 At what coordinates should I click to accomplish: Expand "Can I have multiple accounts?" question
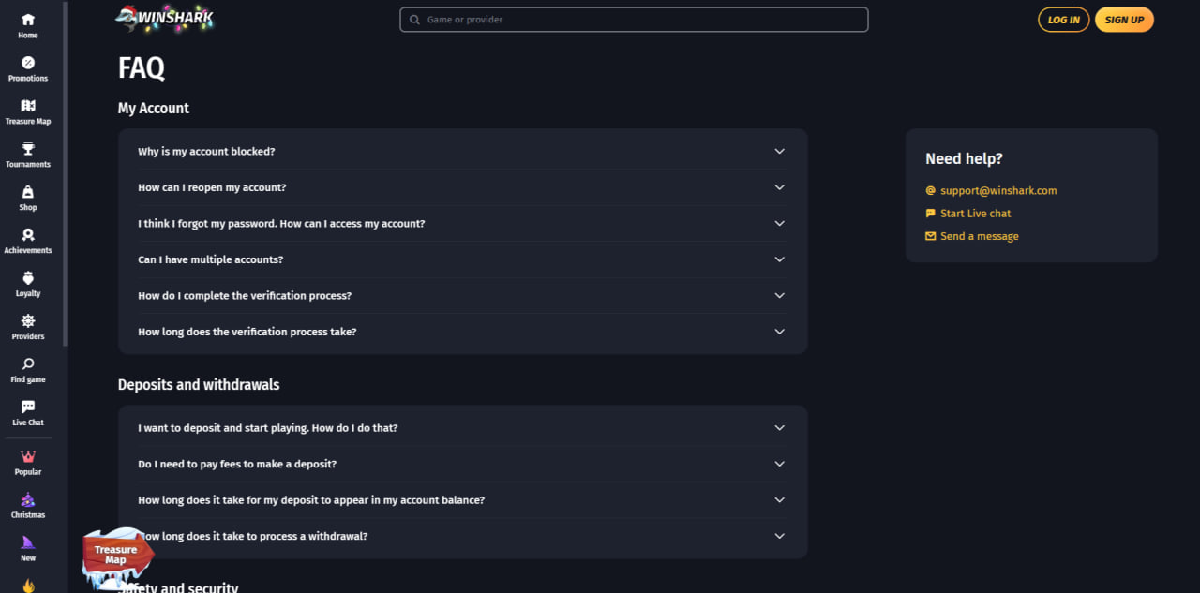[462, 260]
